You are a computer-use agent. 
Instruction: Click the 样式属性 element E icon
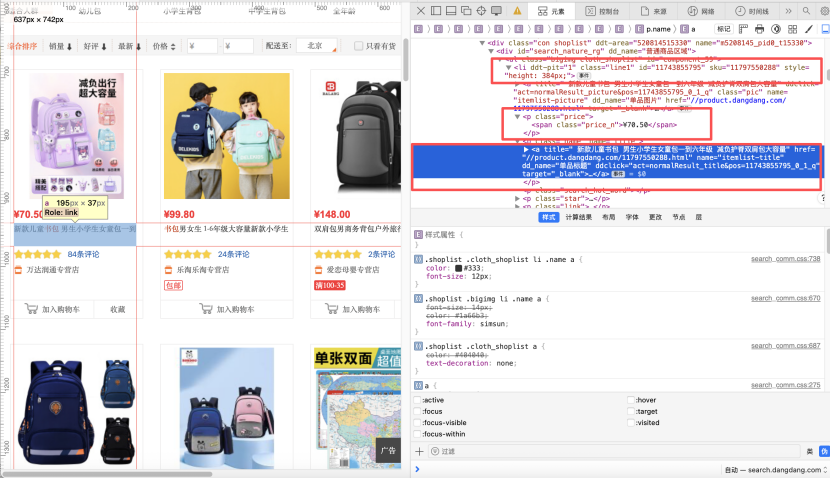(418, 235)
